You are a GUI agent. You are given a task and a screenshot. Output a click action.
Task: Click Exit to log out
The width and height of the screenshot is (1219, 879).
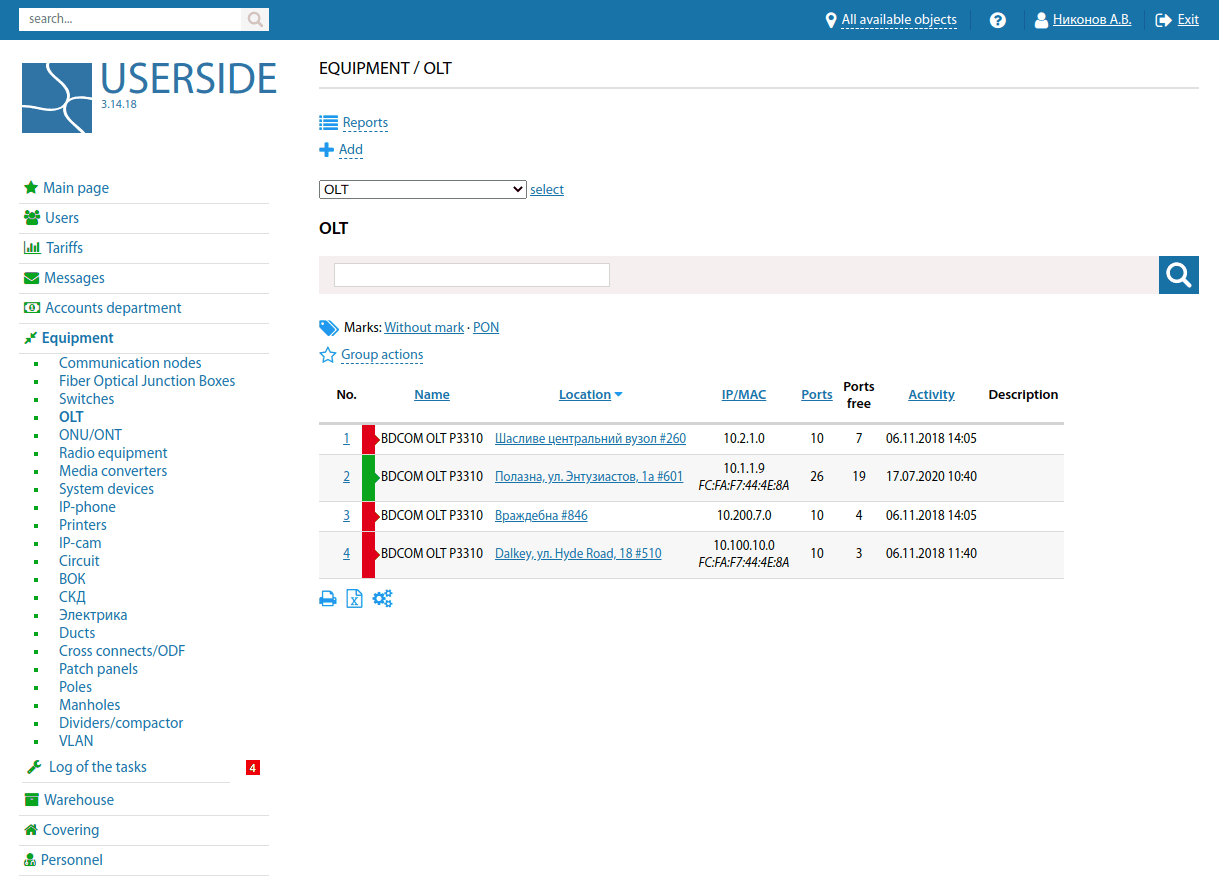(x=1187, y=20)
